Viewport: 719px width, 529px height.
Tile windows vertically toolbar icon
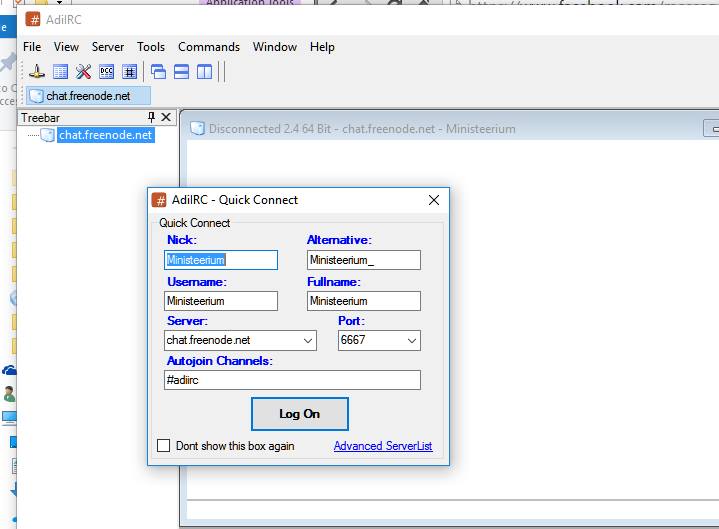point(205,72)
